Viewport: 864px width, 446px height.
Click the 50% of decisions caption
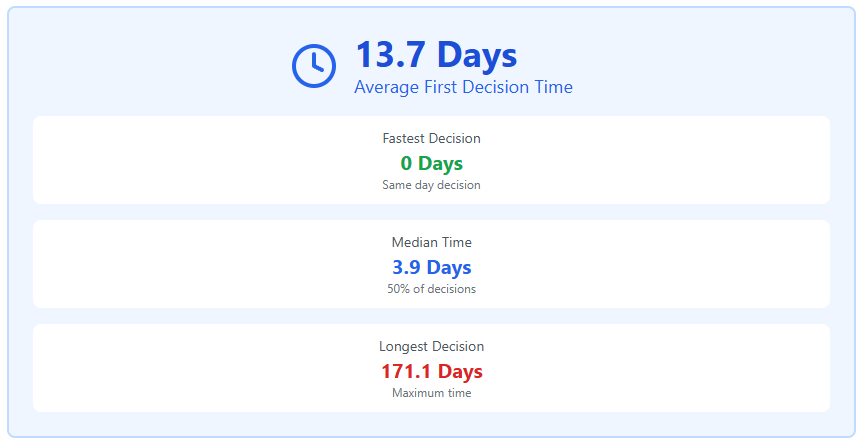point(431,289)
